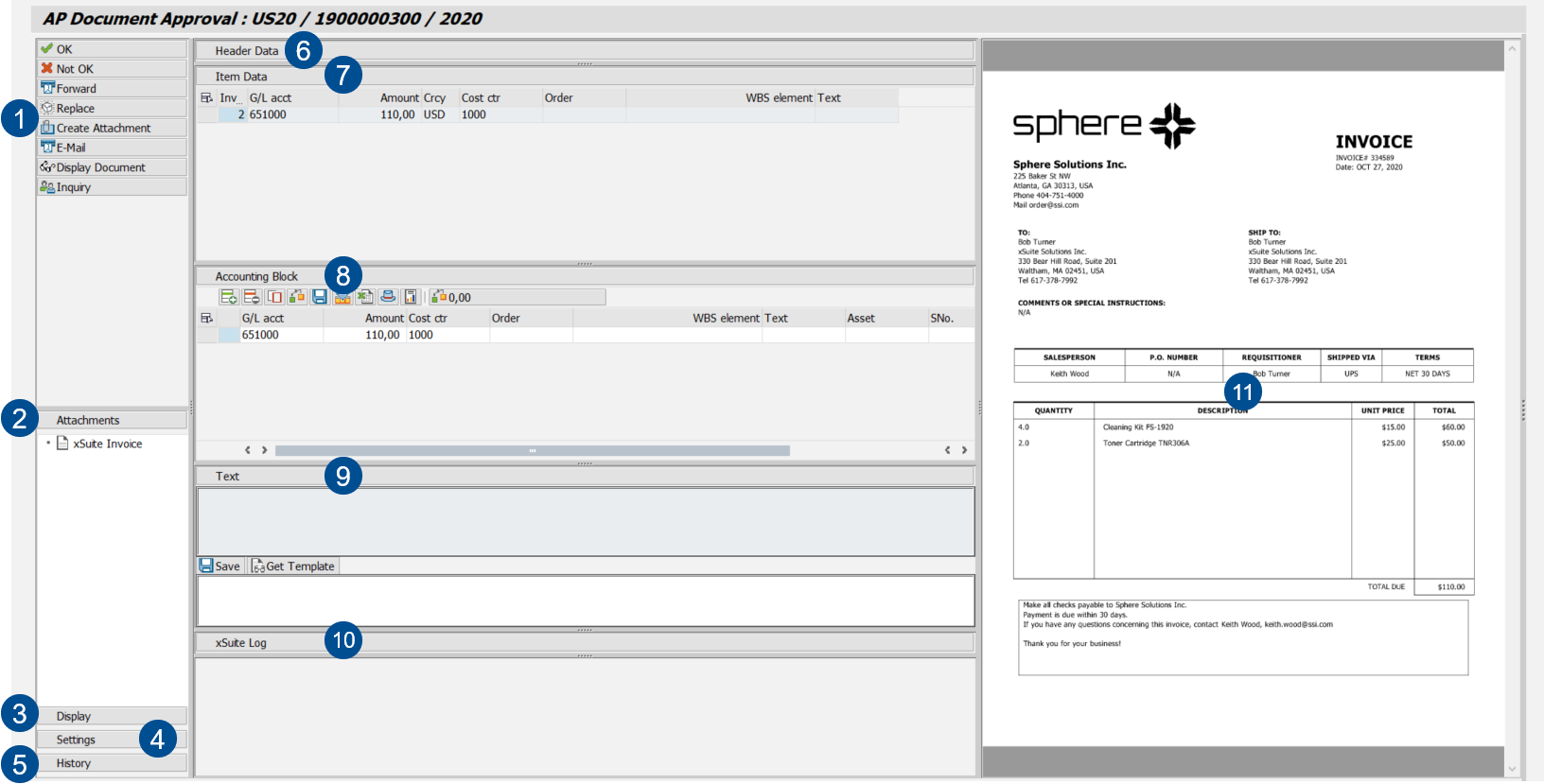Select xSuite Invoice attachment in tree
The width and height of the screenshot is (1544, 784).
pyautogui.click(x=108, y=444)
